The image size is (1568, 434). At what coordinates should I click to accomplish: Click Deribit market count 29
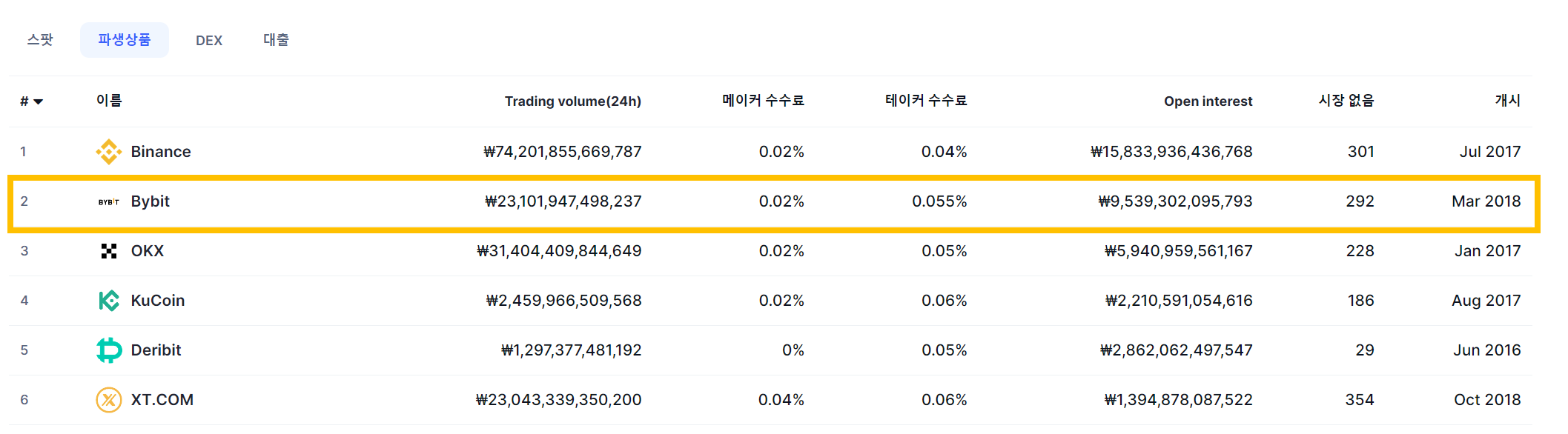[1365, 350]
